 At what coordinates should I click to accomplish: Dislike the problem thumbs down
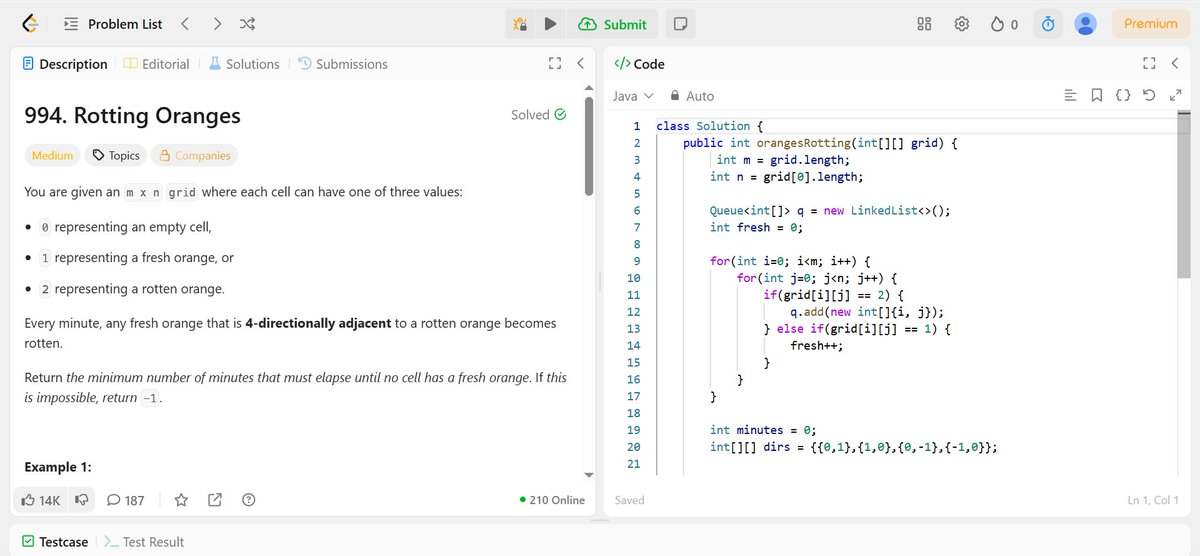click(82, 500)
